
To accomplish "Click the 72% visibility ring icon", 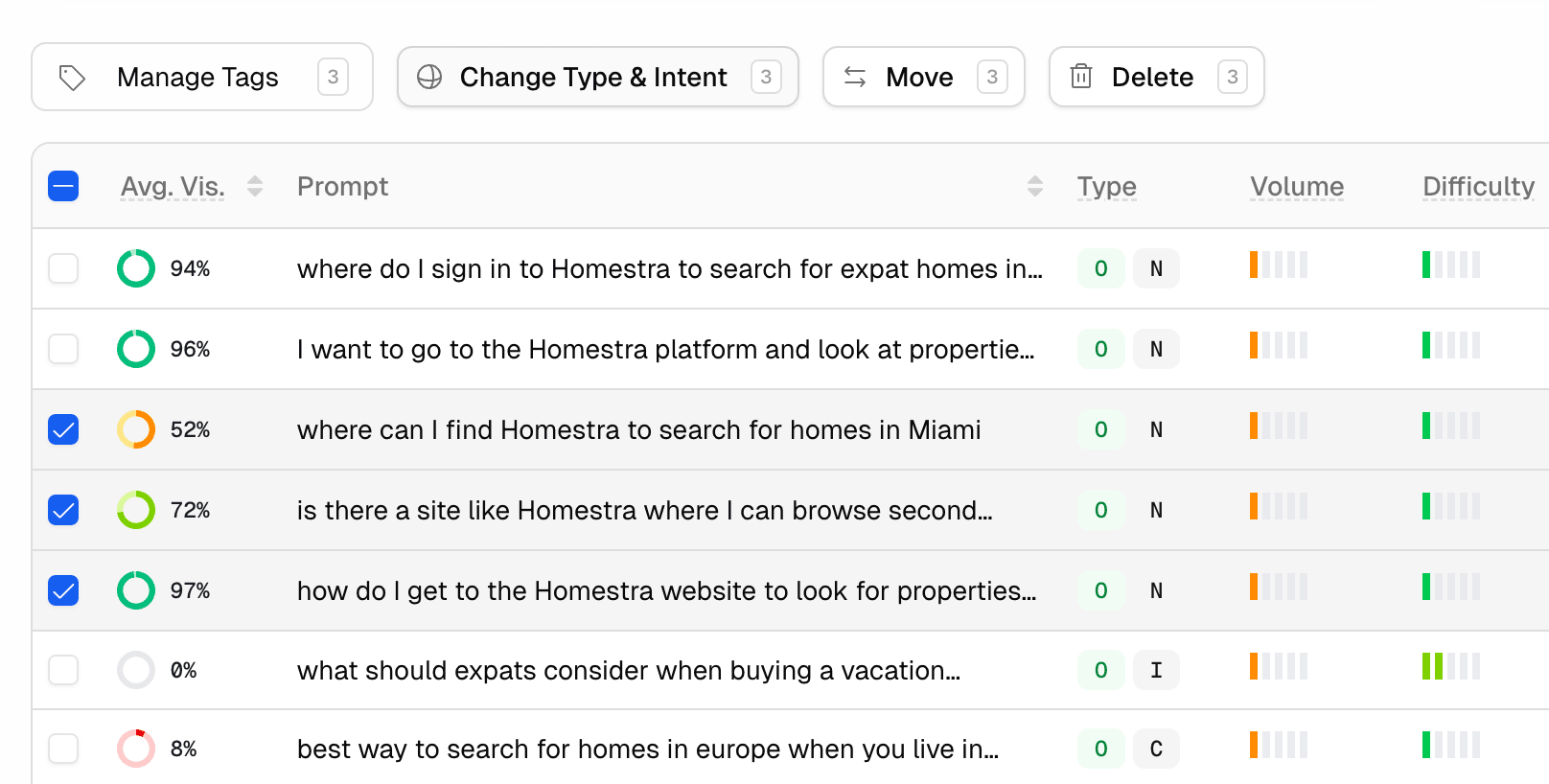I will pyautogui.click(x=136, y=510).
